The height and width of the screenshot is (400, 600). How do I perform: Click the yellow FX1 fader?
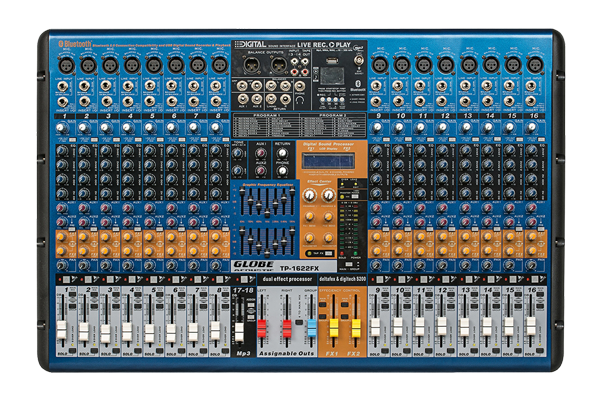coord(334,328)
